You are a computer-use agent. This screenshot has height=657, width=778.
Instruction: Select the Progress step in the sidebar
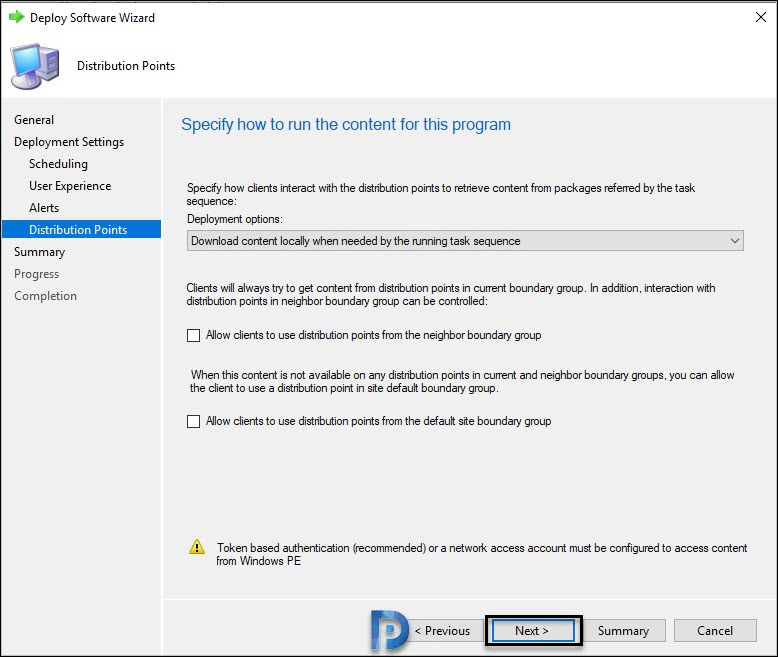click(36, 273)
